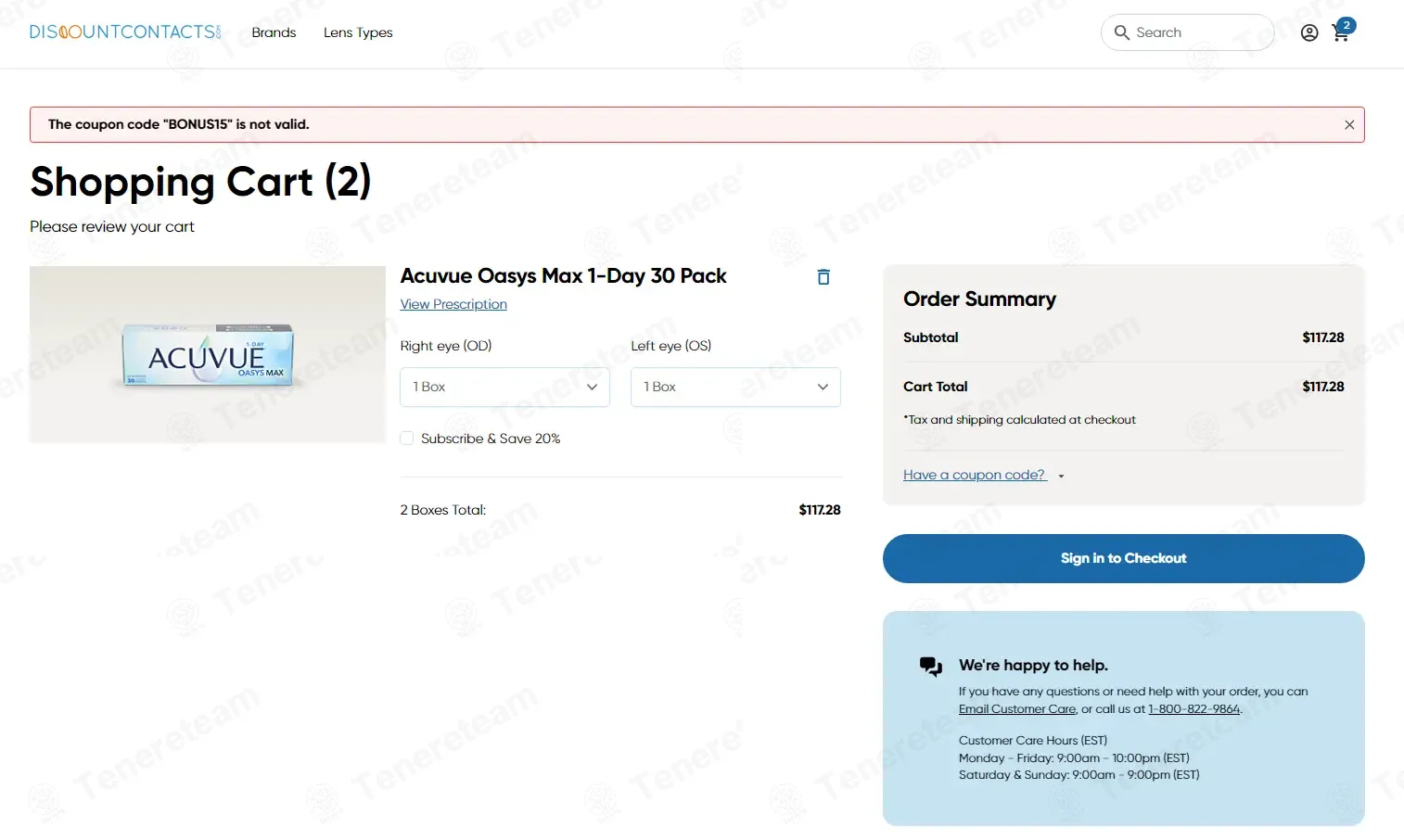Screen dimensions: 1404x840
Task: Select the Saturday & Sunday hours line
Action: tap(1079, 775)
